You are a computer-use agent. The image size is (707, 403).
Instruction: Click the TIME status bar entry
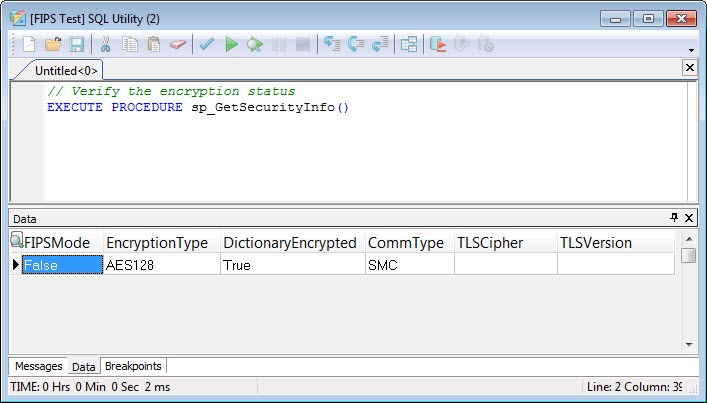(90, 387)
